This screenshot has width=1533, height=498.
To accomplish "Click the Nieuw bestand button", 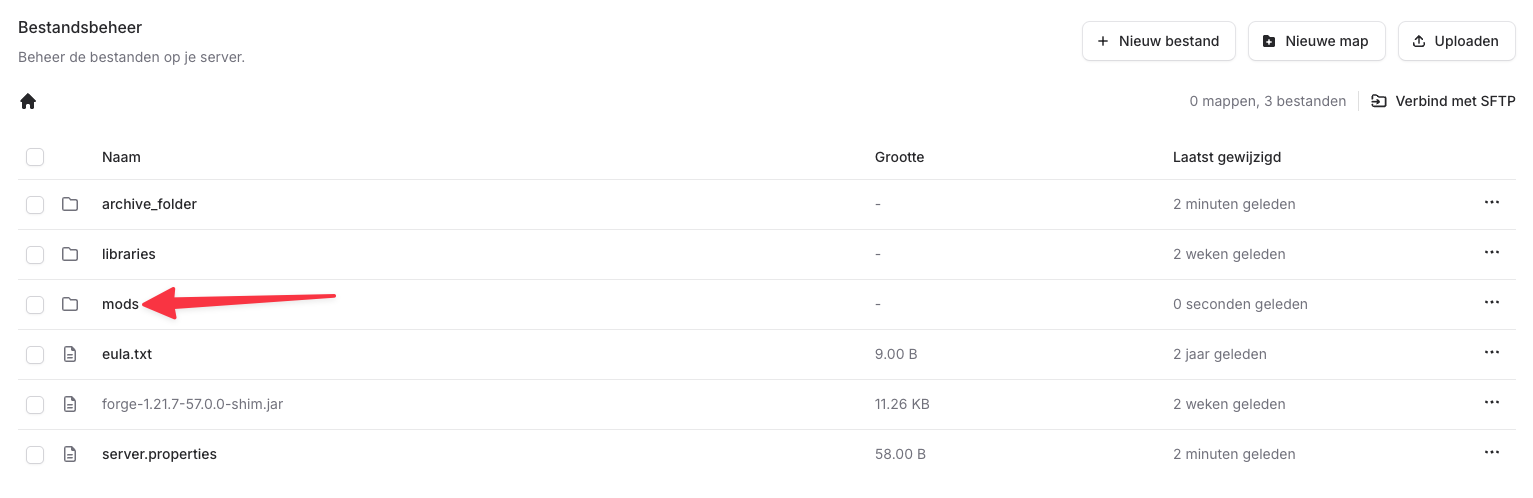I will pyautogui.click(x=1159, y=41).
